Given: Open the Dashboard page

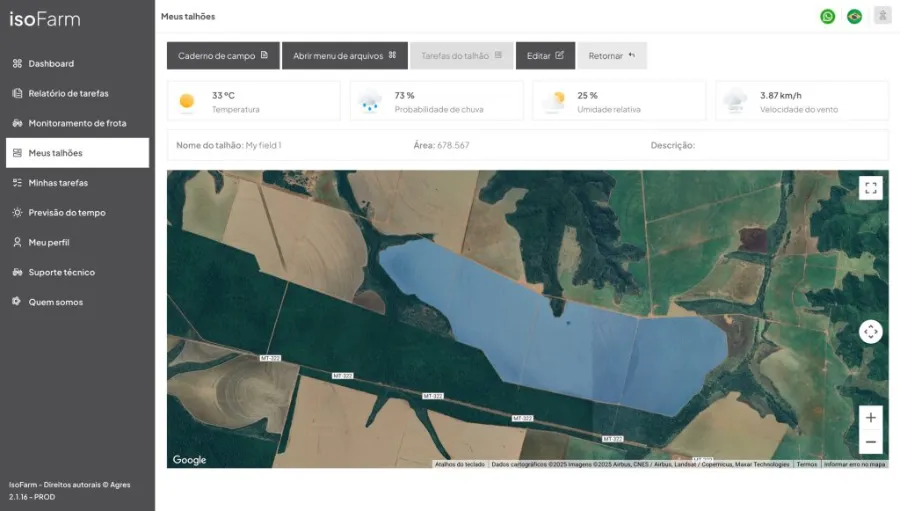Looking at the screenshot, I should [77, 64].
